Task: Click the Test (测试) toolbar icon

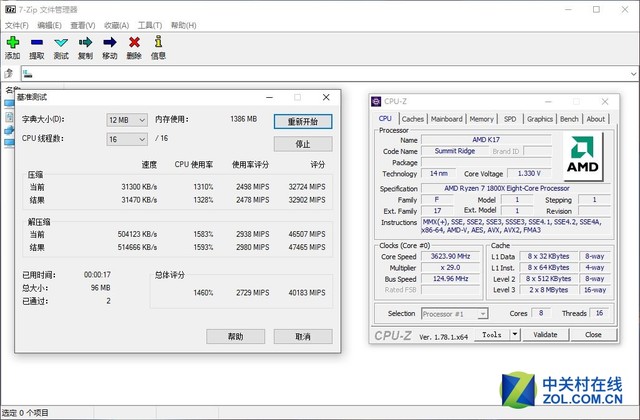Action: pos(61,42)
